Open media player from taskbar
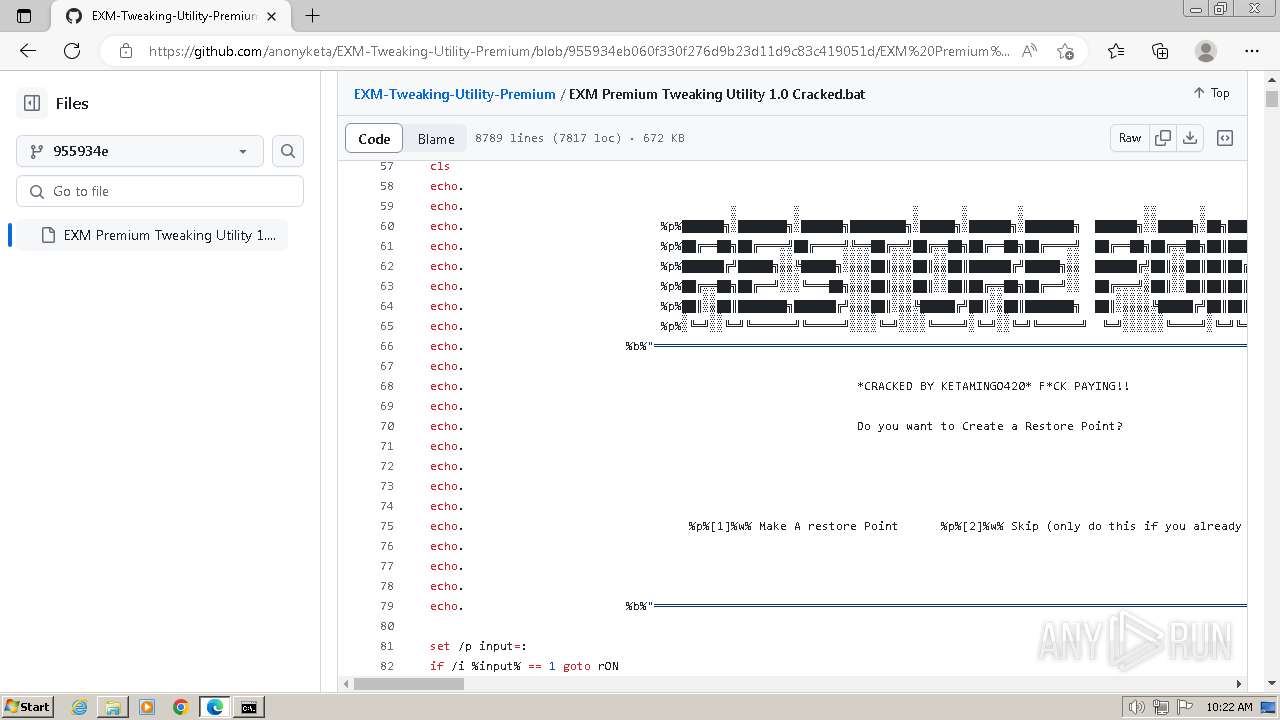Viewport: 1280px width, 720px height. (x=147, y=707)
